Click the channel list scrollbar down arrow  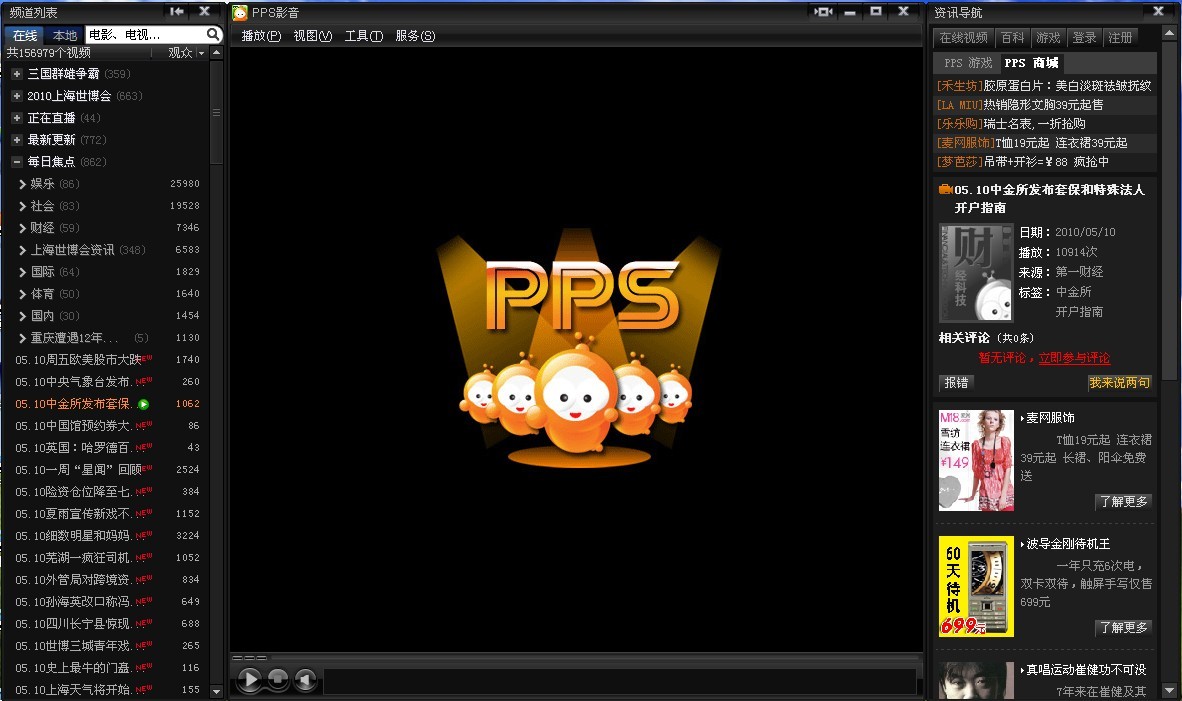coord(216,691)
